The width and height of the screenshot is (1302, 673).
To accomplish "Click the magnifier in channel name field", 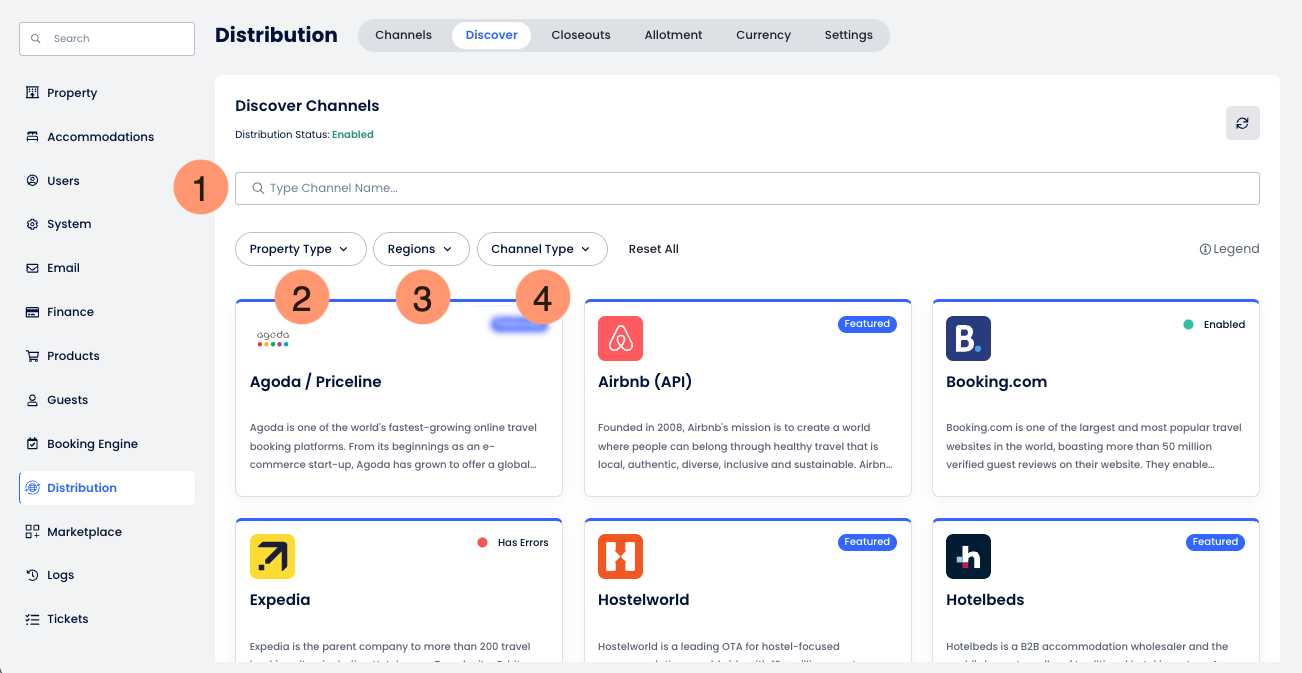I will [x=258, y=188].
